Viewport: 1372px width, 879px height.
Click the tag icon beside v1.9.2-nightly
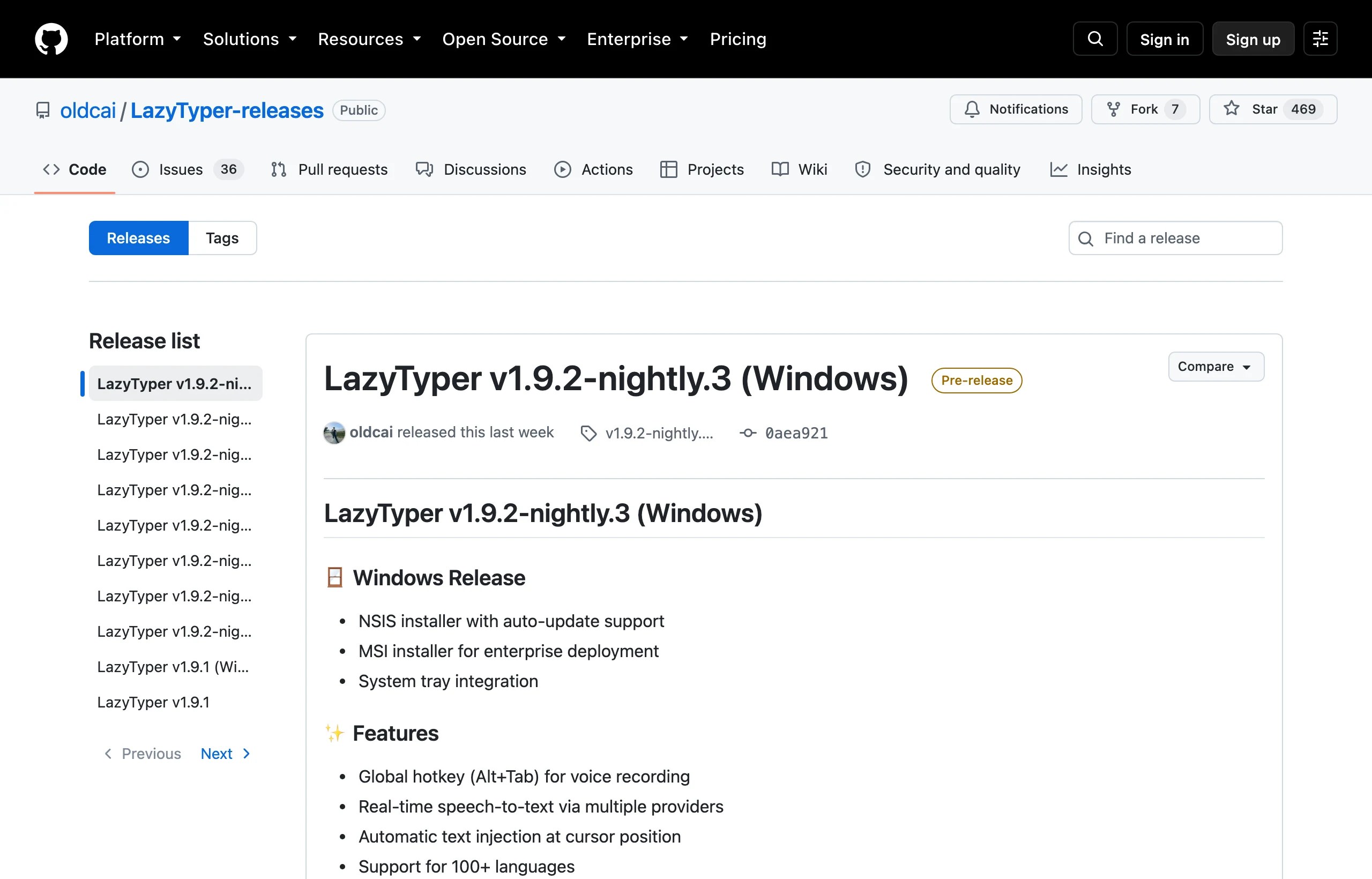tap(588, 433)
